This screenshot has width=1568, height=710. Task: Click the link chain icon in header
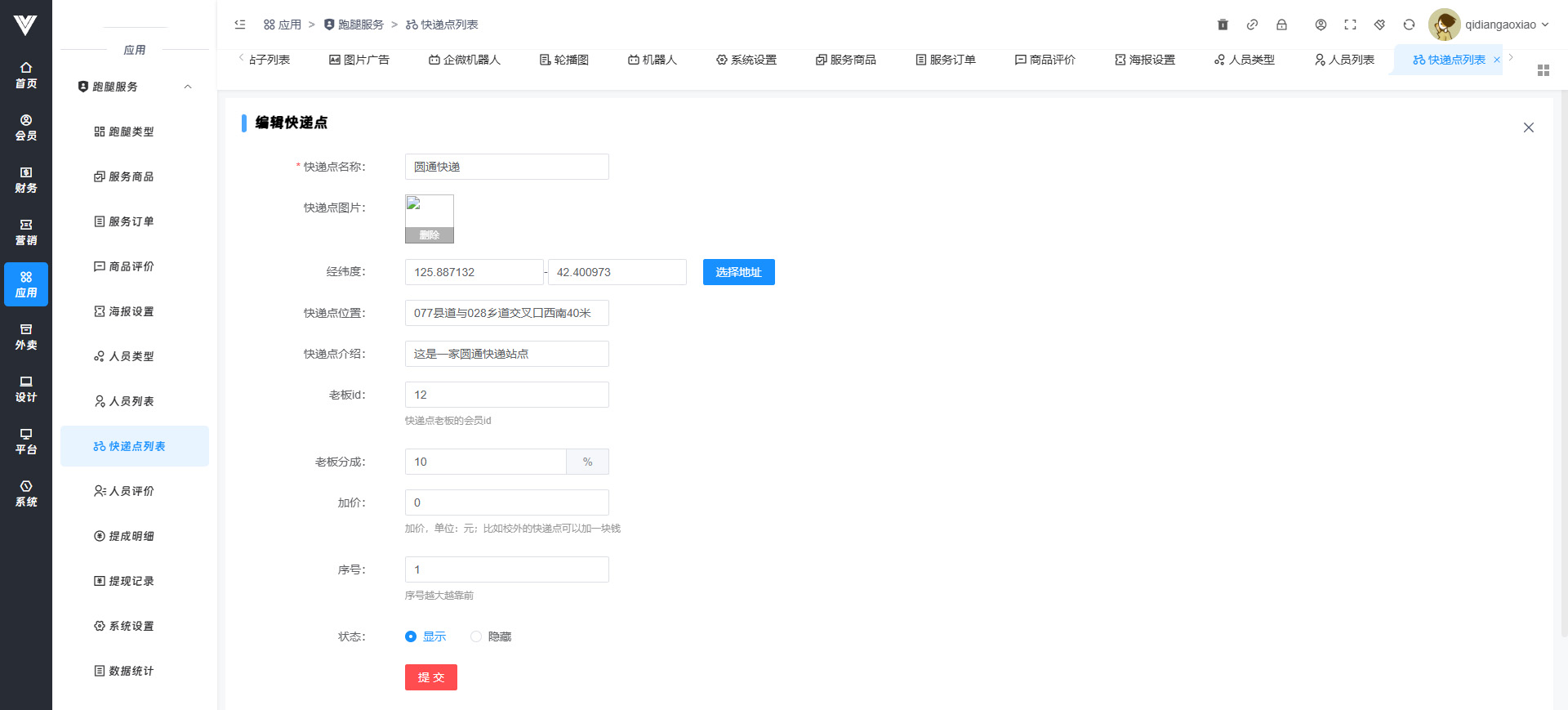pos(1252,25)
